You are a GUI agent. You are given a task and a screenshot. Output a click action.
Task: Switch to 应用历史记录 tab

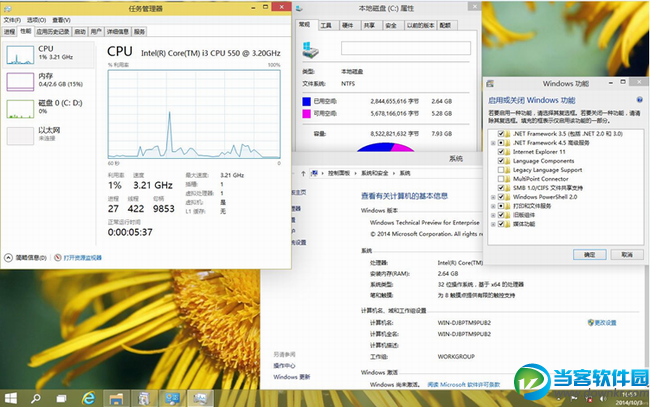[x=53, y=31]
